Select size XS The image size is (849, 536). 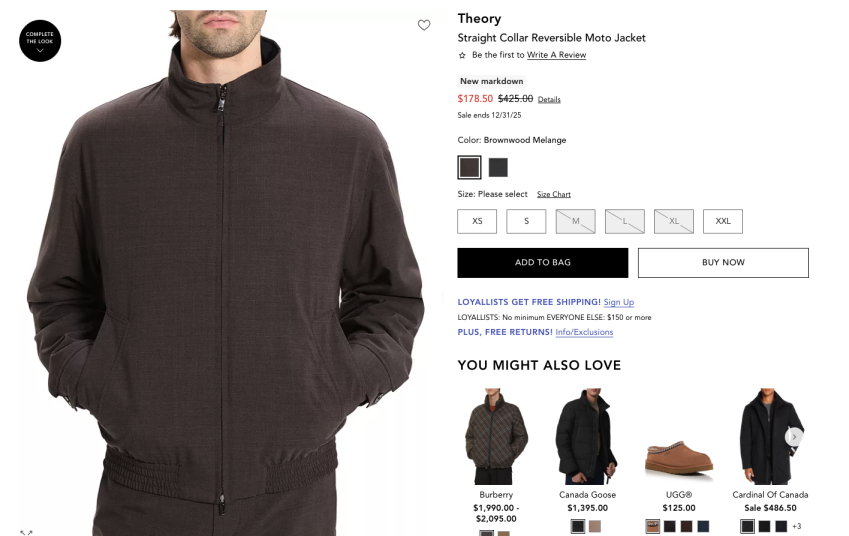point(477,221)
